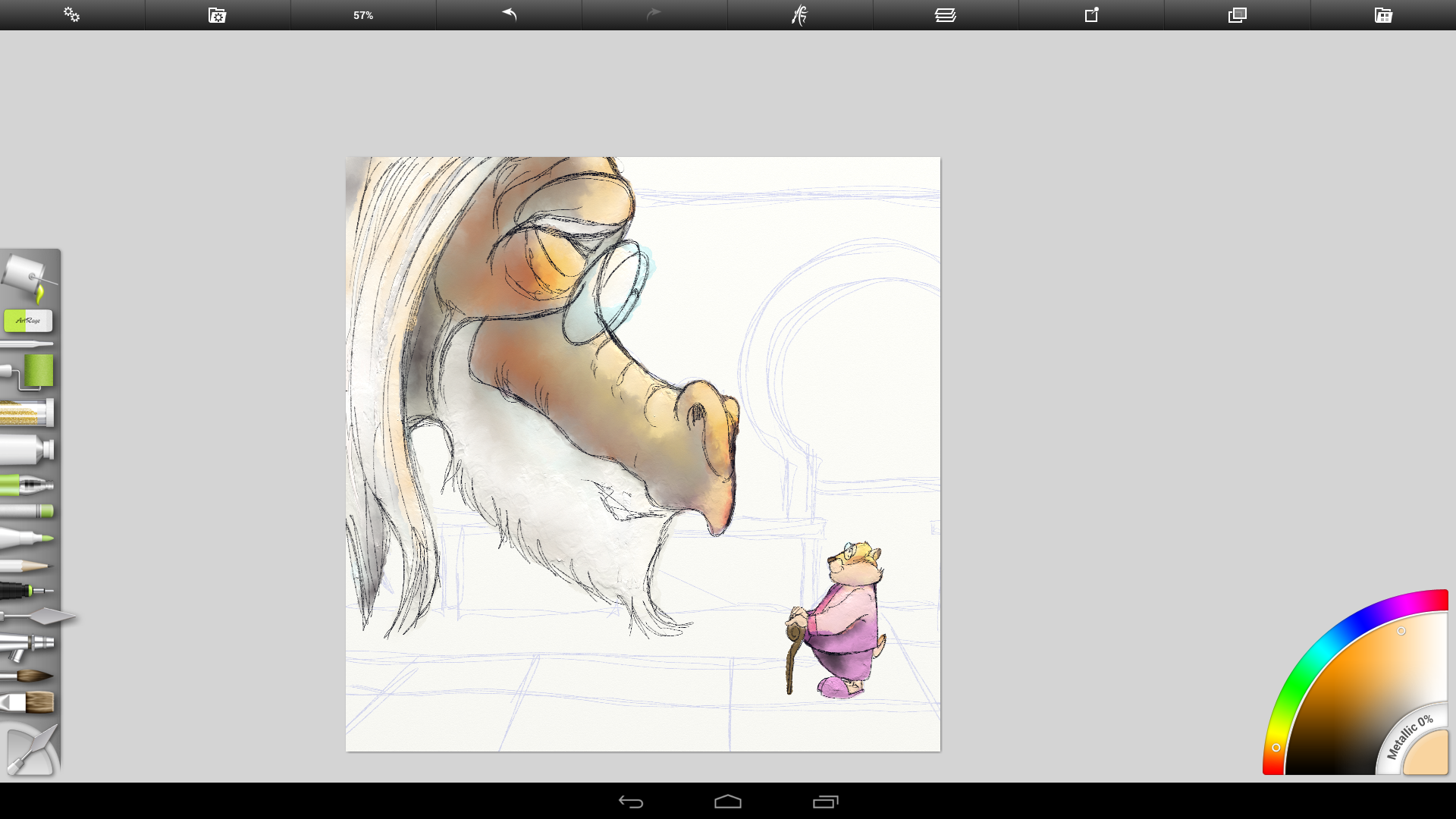Adjust the Metallic 0% slider

coord(1409,736)
